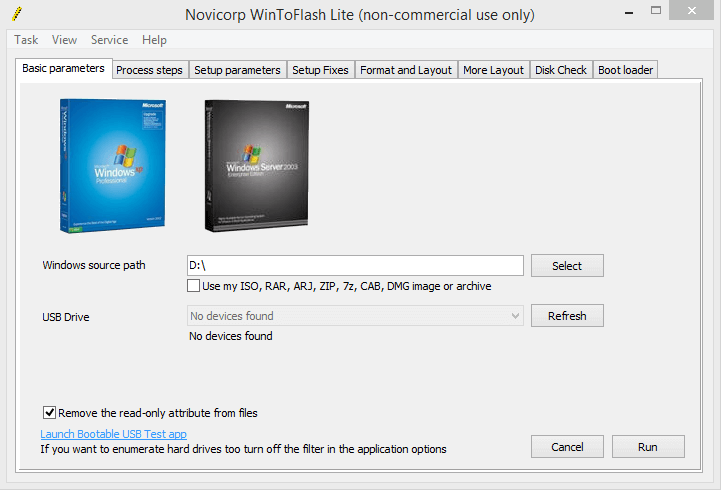Uncheck Remove the read-only attribute option
721x490 pixels.
coord(49,412)
